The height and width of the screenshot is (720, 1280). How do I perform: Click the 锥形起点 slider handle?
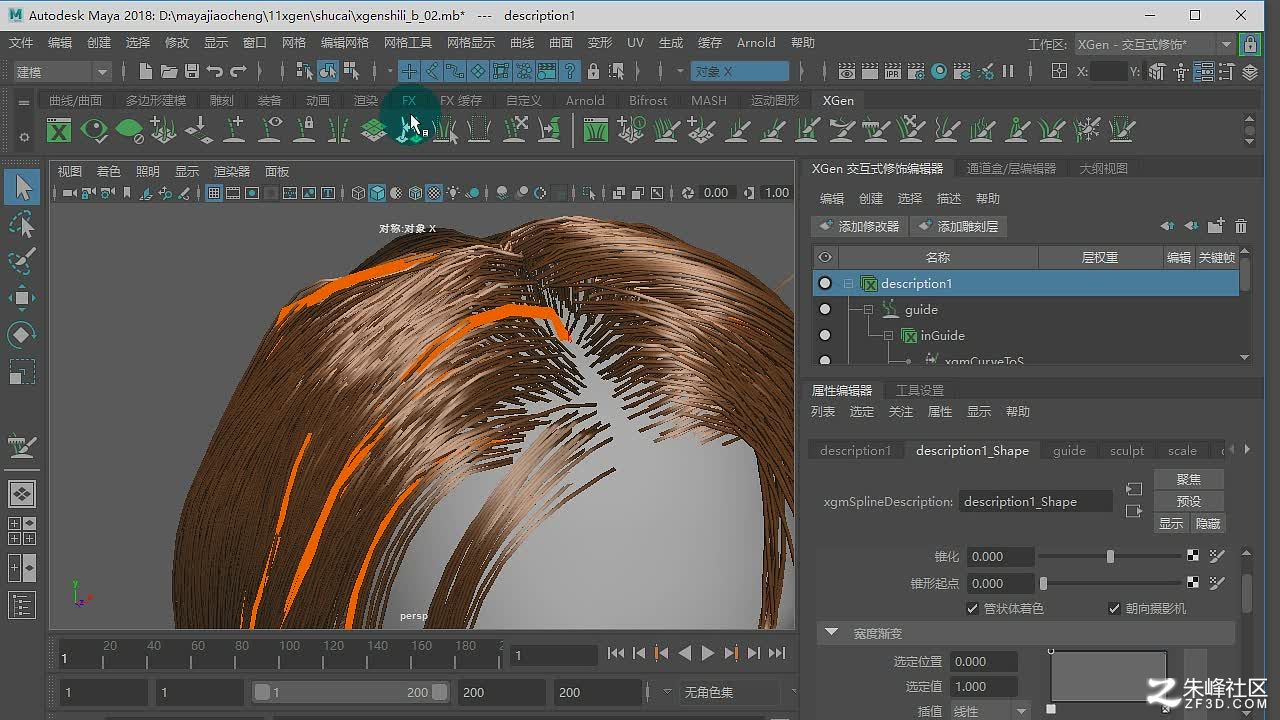[x=1043, y=583]
